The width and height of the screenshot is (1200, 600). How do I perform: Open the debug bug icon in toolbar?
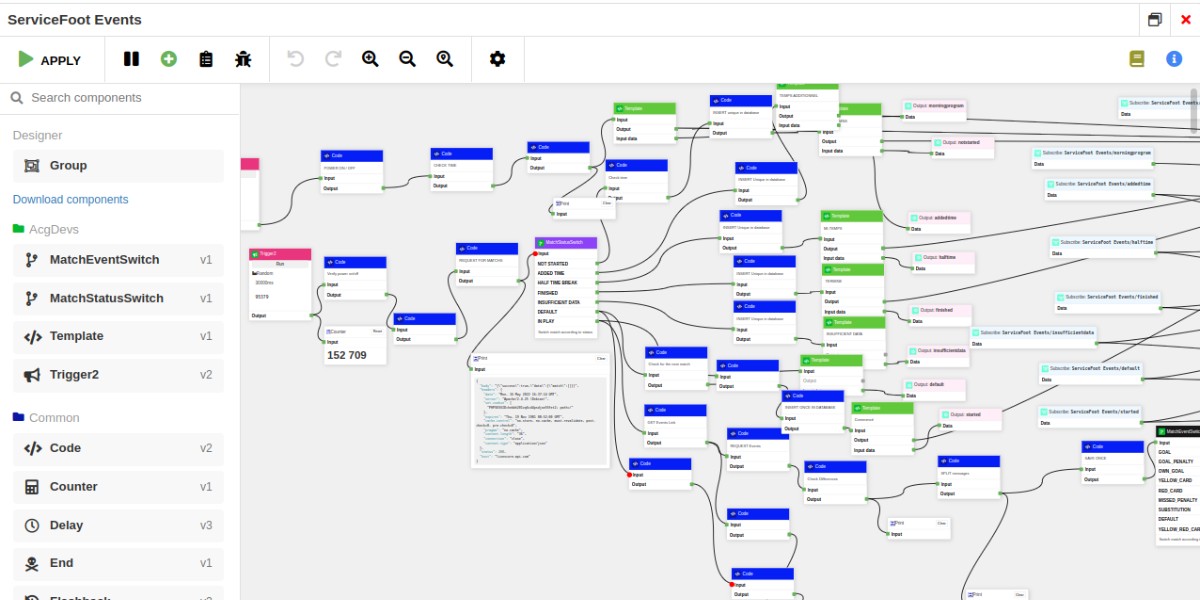pyautogui.click(x=243, y=59)
